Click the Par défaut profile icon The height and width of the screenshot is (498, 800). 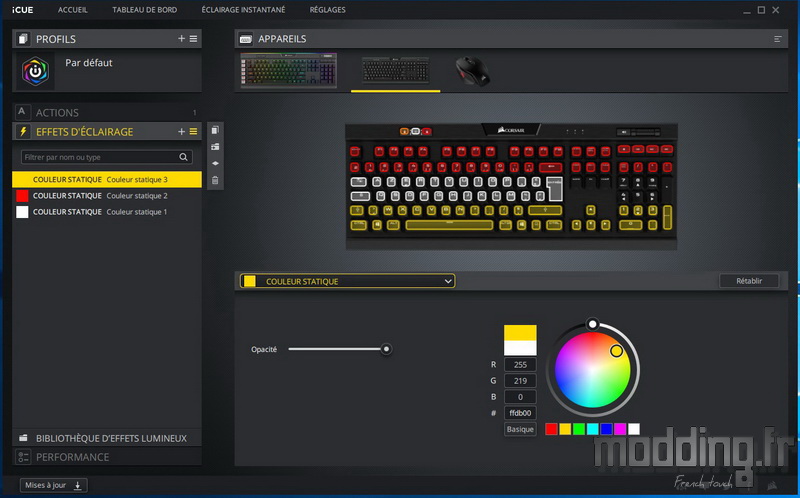coord(35,71)
